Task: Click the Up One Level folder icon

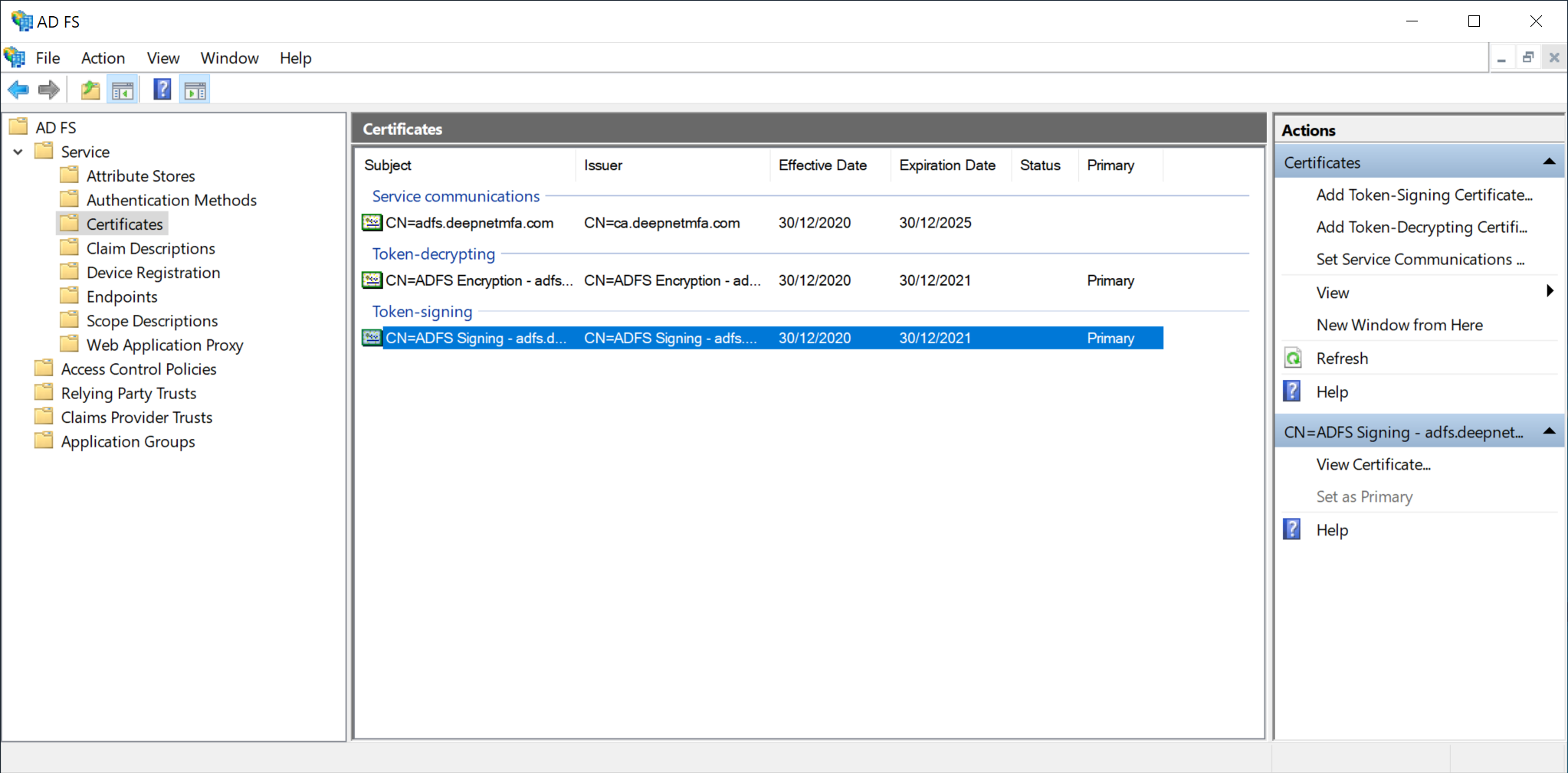Action: [90, 90]
